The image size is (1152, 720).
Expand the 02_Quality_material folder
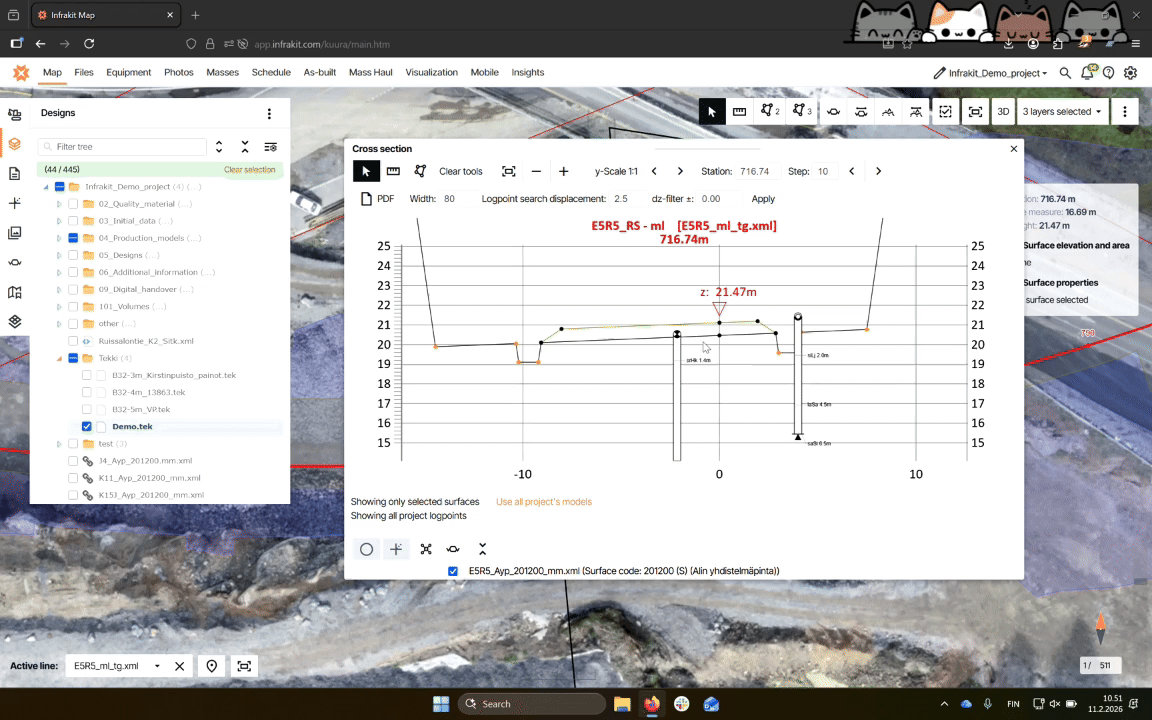point(60,204)
